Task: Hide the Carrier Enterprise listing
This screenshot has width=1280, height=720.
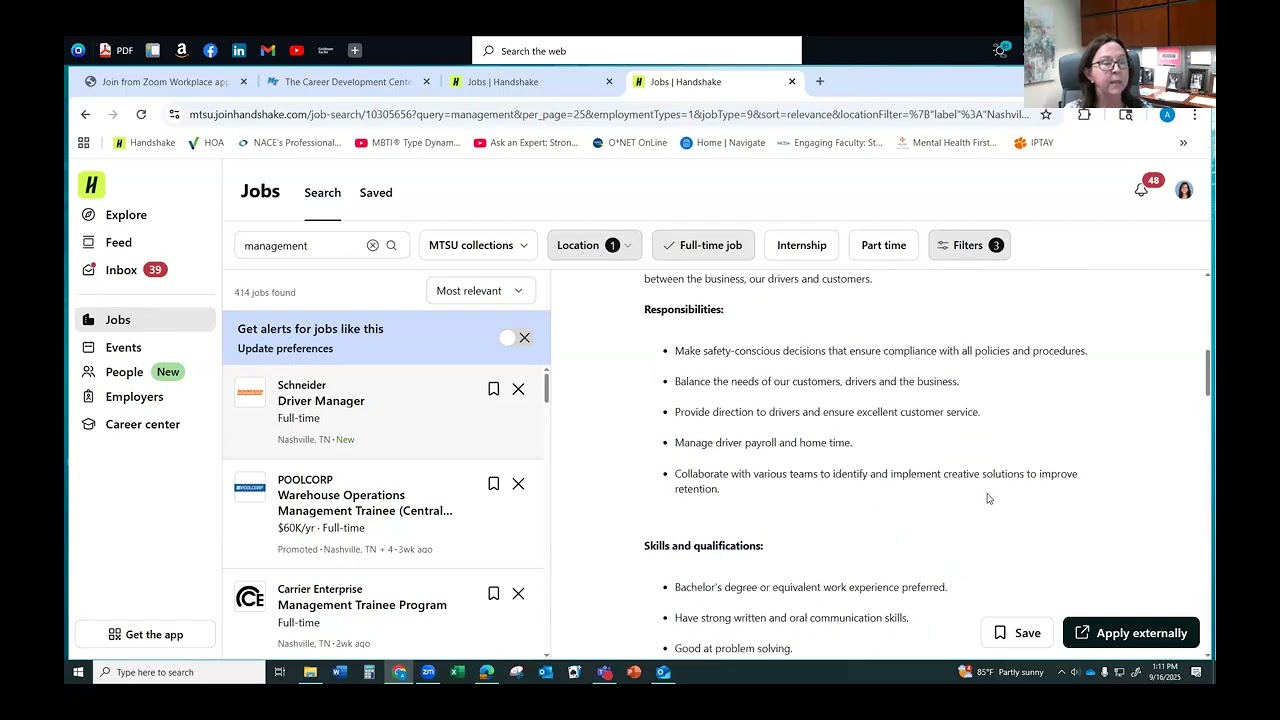Action: 518,594
